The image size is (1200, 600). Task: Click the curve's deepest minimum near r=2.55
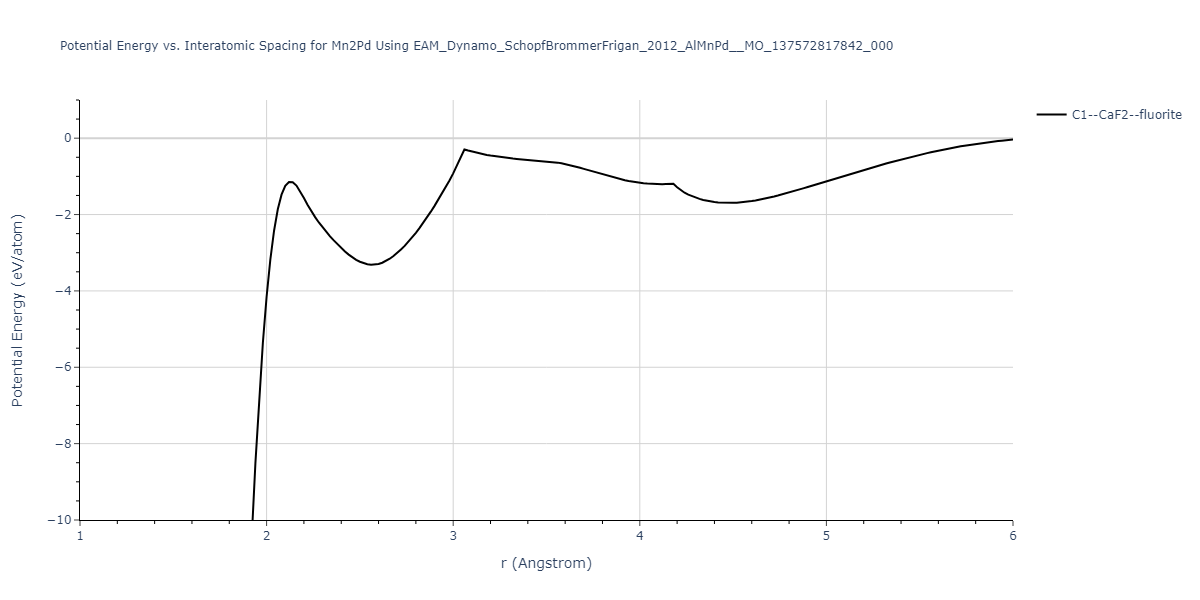[371, 265]
